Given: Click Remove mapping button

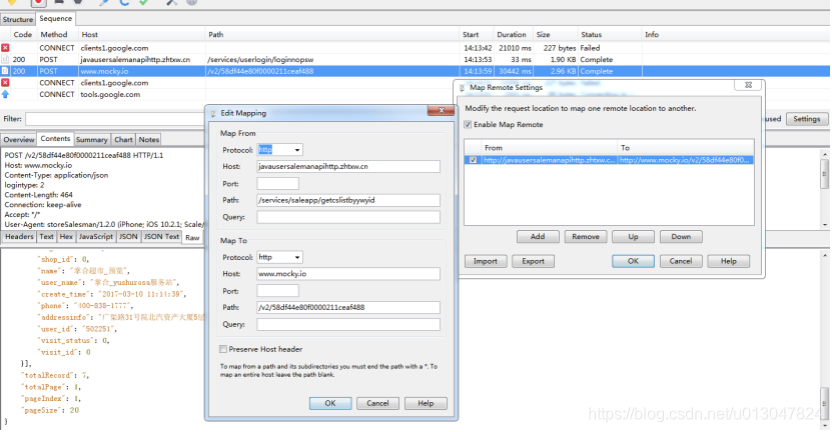Looking at the screenshot, I should (585, 237).
